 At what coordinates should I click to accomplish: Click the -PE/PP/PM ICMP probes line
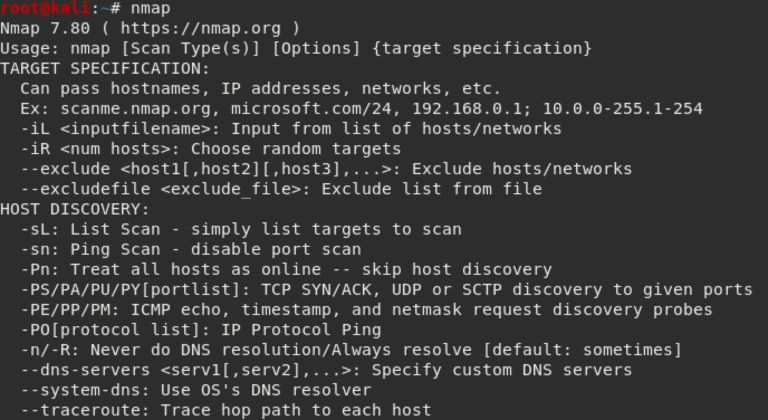pyautogui.click(x=366, y=310)
